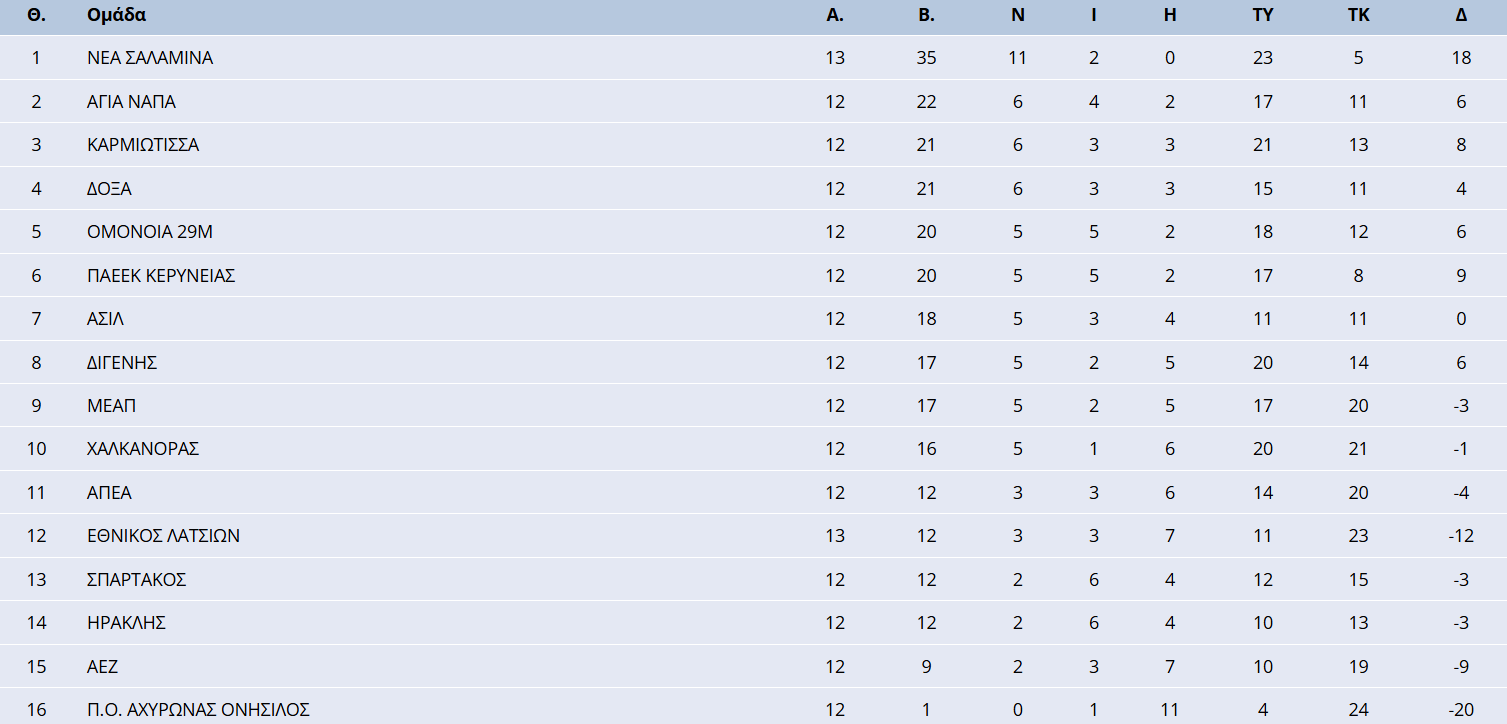Select the ΜΕΑΠ team name
The width and height of the screenshot is (1507, 724).
click(x=111, y=406)
